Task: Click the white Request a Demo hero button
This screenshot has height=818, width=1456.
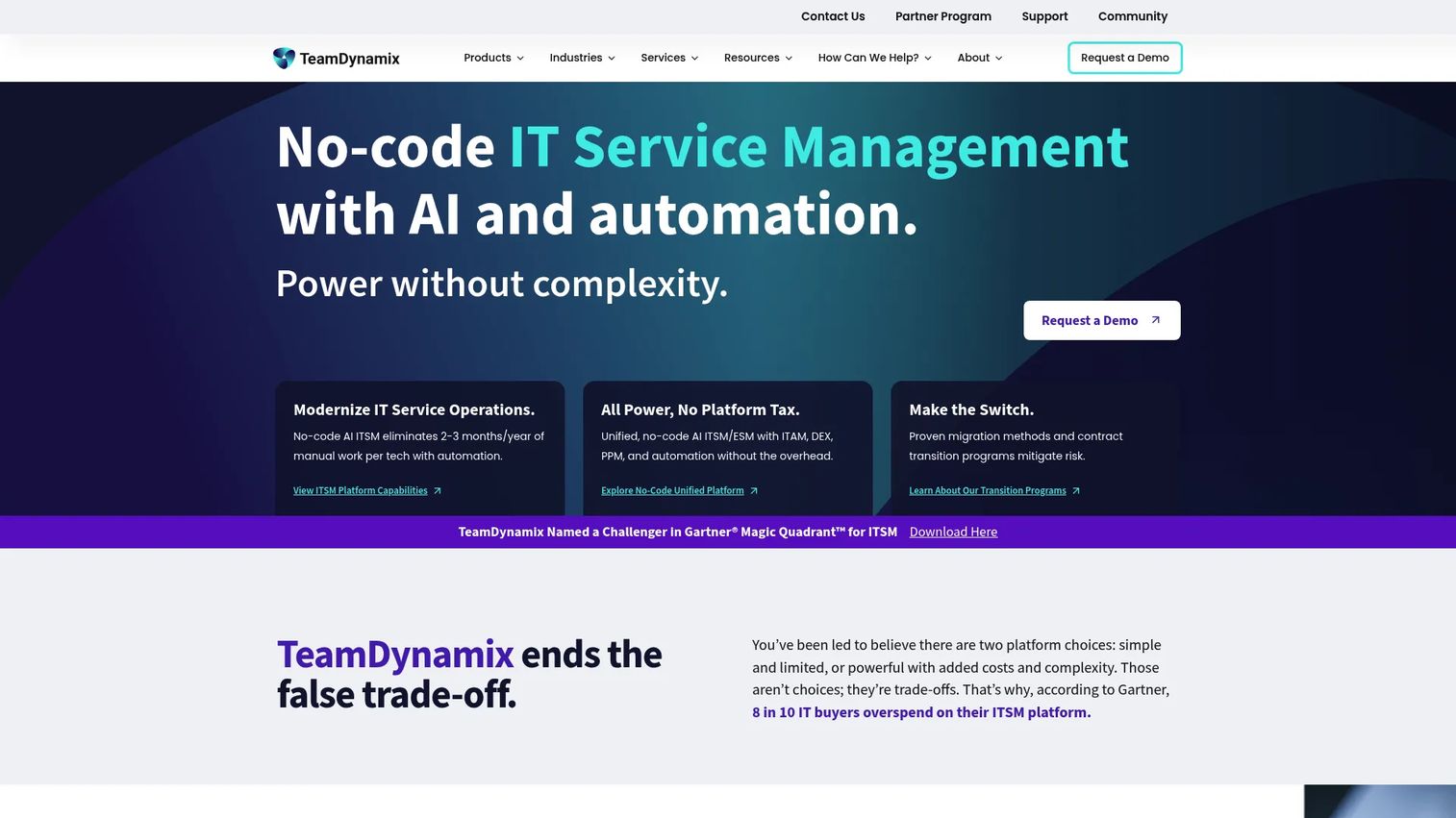Action: (1101, 320)
